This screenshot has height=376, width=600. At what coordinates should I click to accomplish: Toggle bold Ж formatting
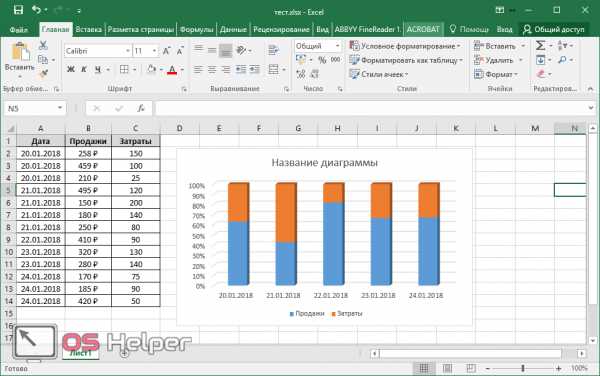pyautogui.click(x=71, y=70)
